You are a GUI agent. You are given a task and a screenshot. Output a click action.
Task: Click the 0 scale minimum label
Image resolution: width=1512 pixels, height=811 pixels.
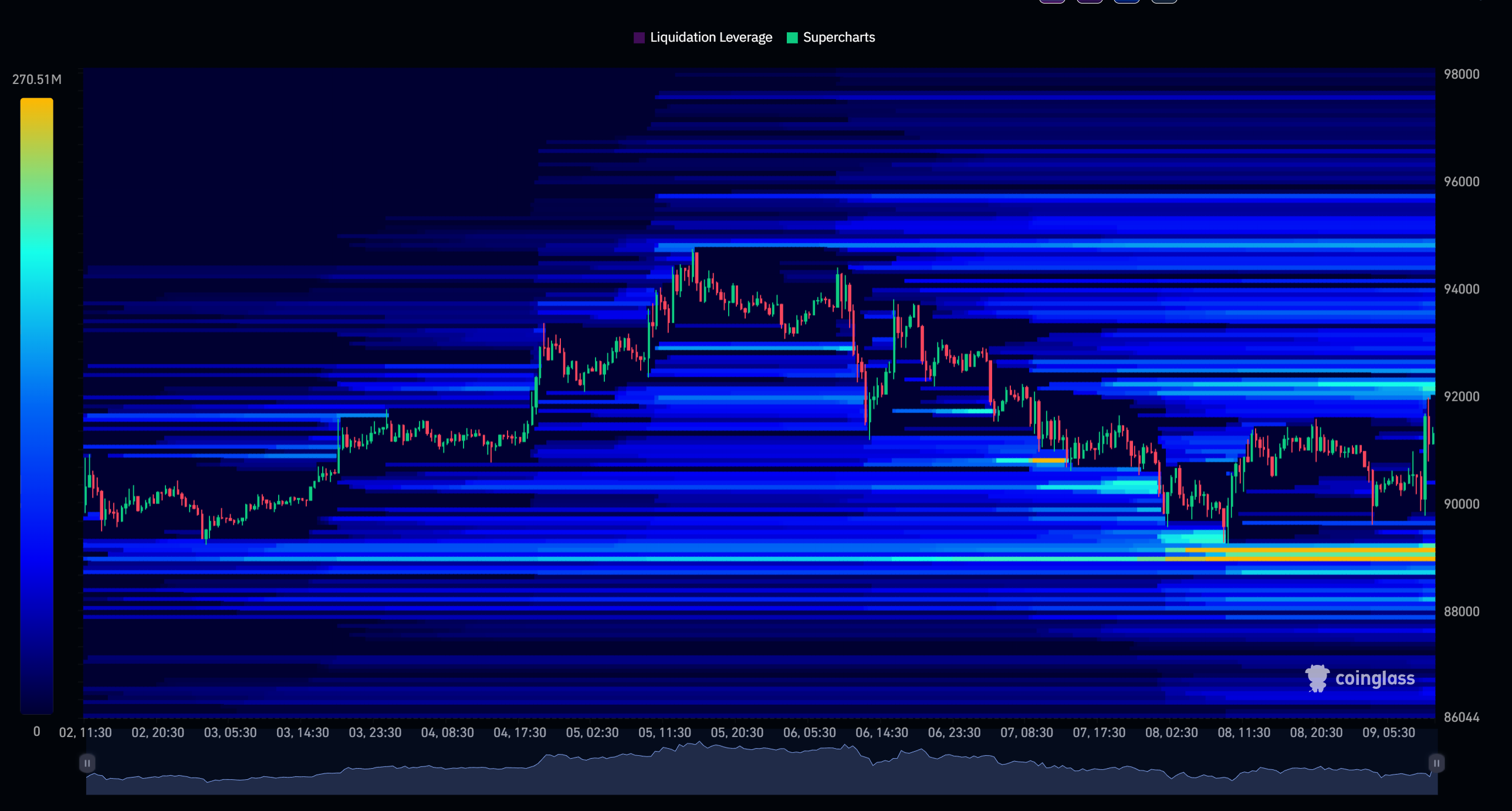36,732
